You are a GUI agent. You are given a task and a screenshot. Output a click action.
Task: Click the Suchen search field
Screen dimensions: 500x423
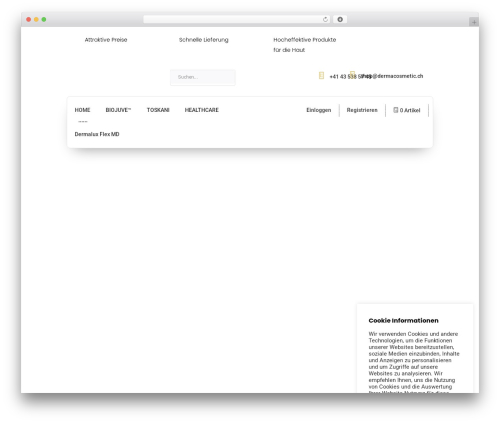(203, 77)
